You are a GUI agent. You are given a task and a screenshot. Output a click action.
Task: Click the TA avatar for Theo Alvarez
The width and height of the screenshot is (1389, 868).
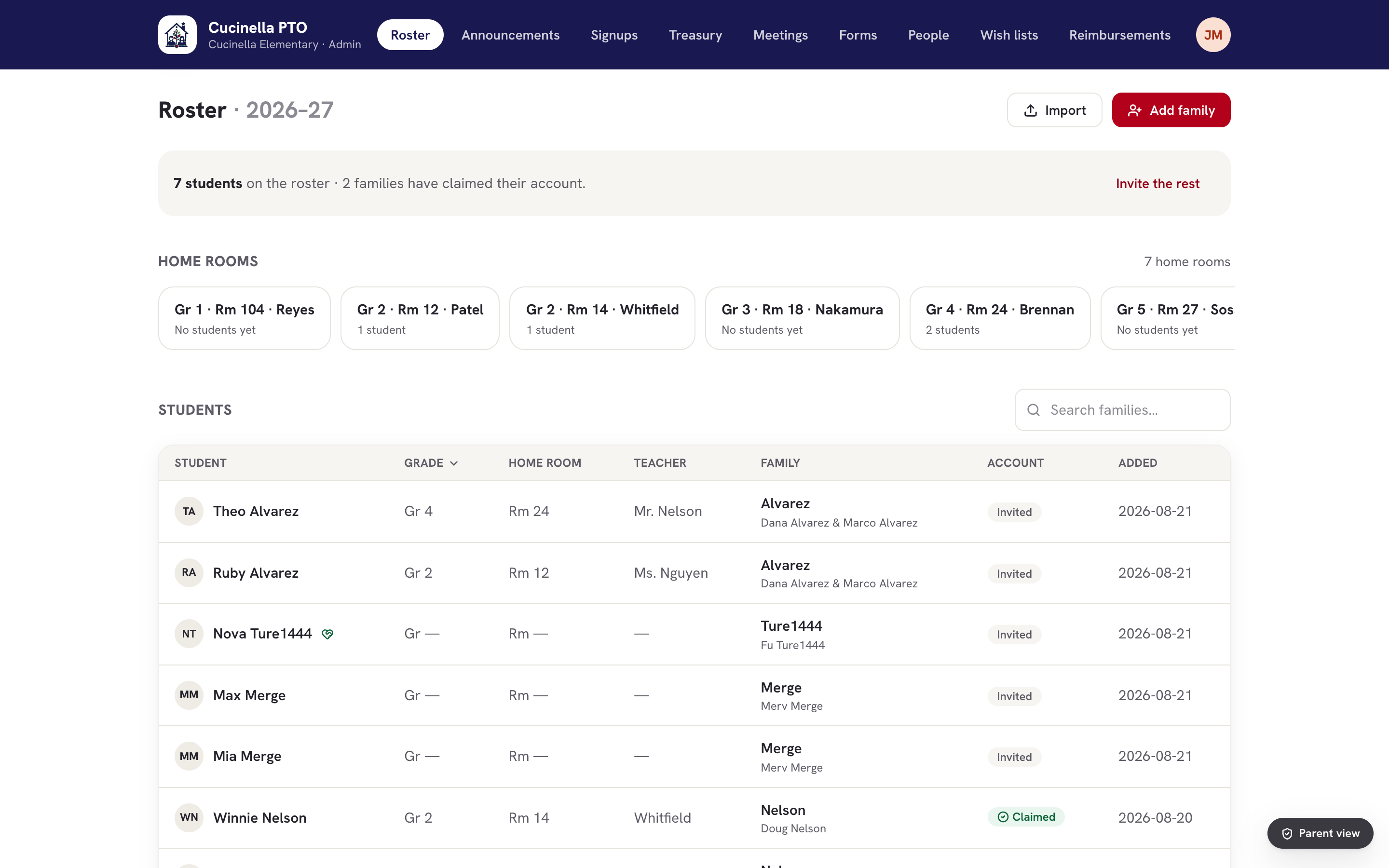(189, 512)
